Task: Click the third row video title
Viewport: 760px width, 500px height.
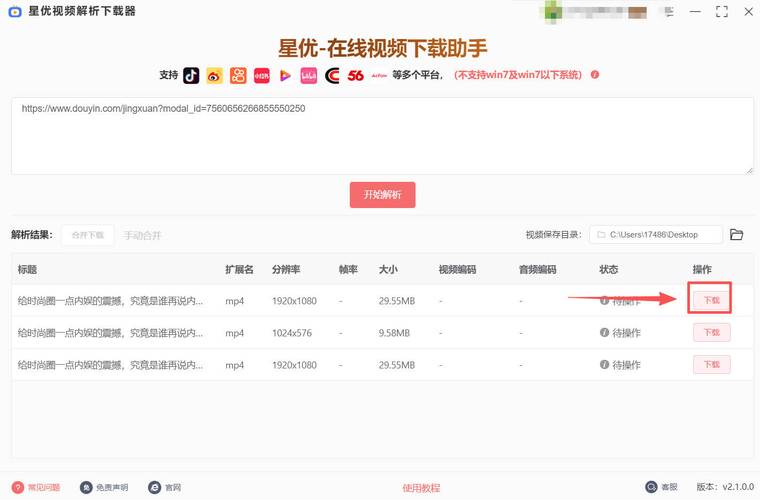Action: [x=110, y=365]
